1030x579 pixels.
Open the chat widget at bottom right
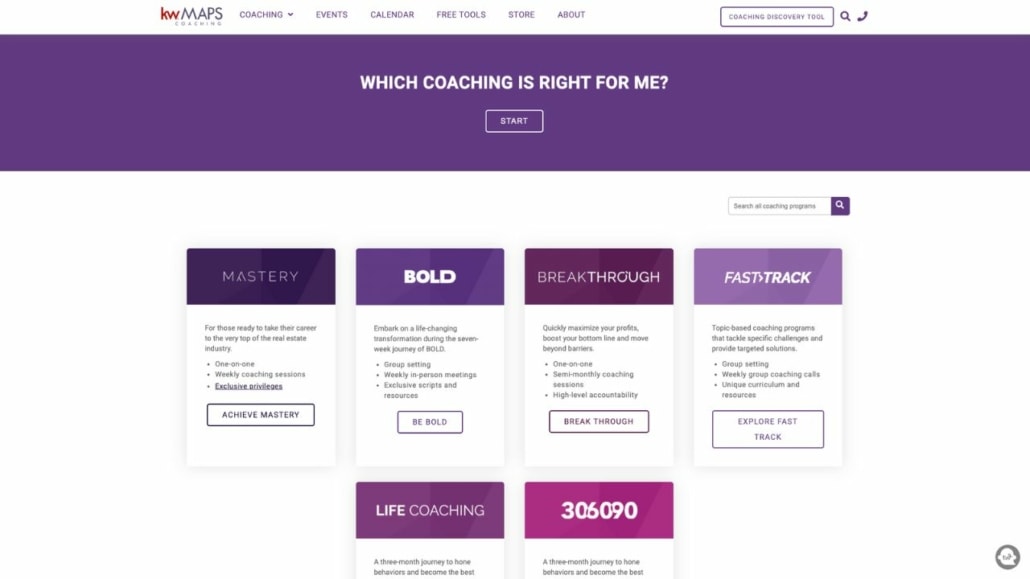(x=1006, y=556)
